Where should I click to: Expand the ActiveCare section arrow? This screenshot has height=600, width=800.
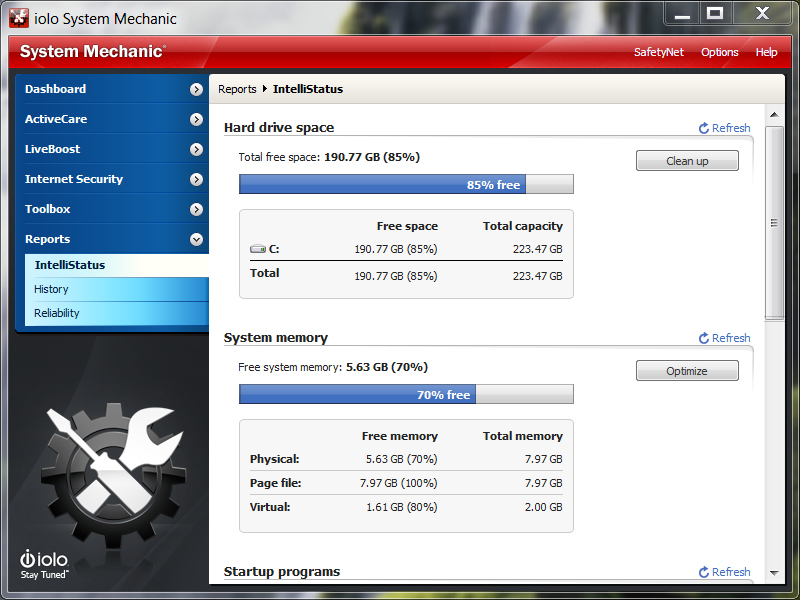(x=196, y=119)
